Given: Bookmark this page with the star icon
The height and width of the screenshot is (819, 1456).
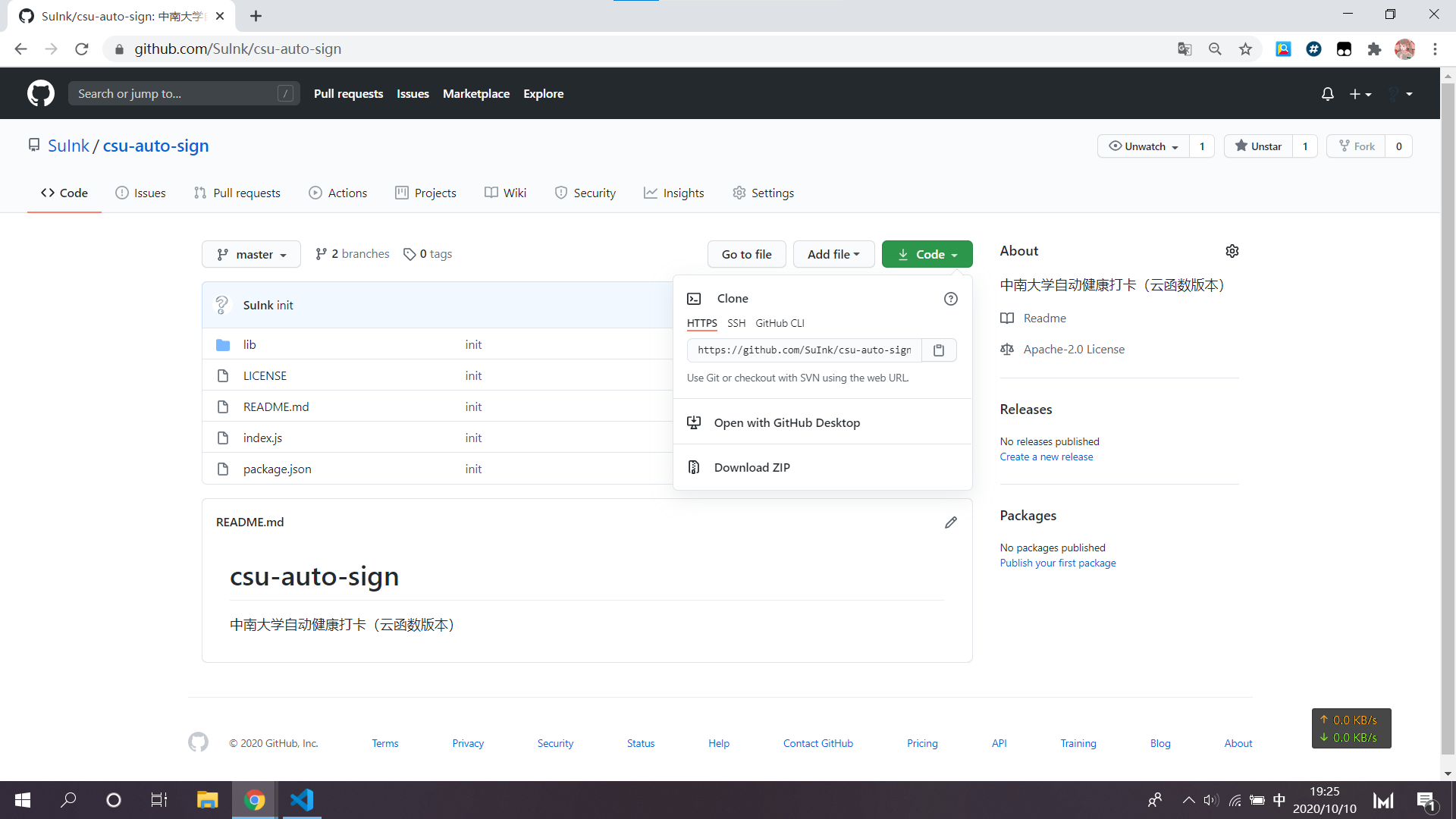Looking at the screenshot, I should click(x=1245, y=49).
